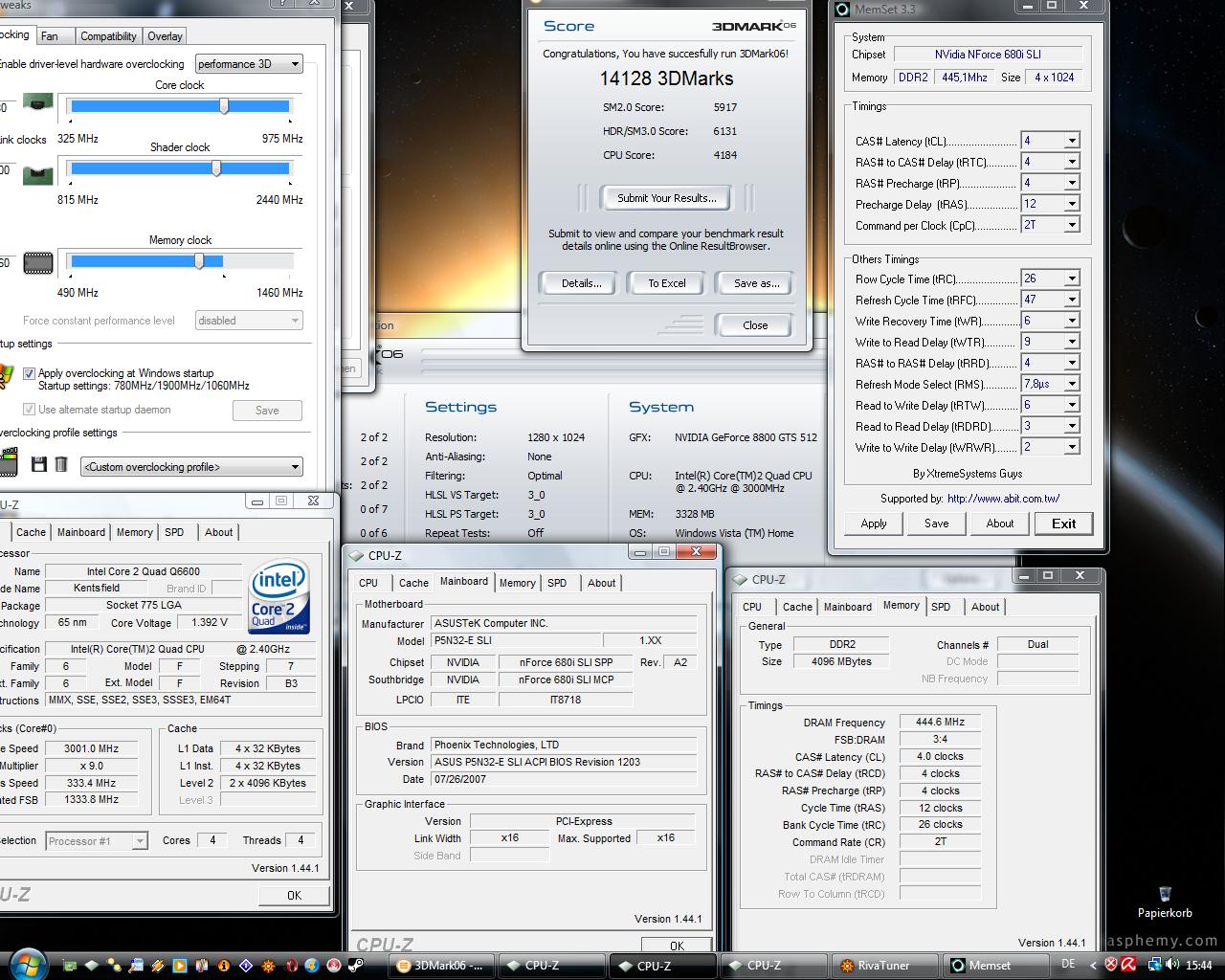Open About tab in the Memory CPU-Z window

tap(985, 607)
